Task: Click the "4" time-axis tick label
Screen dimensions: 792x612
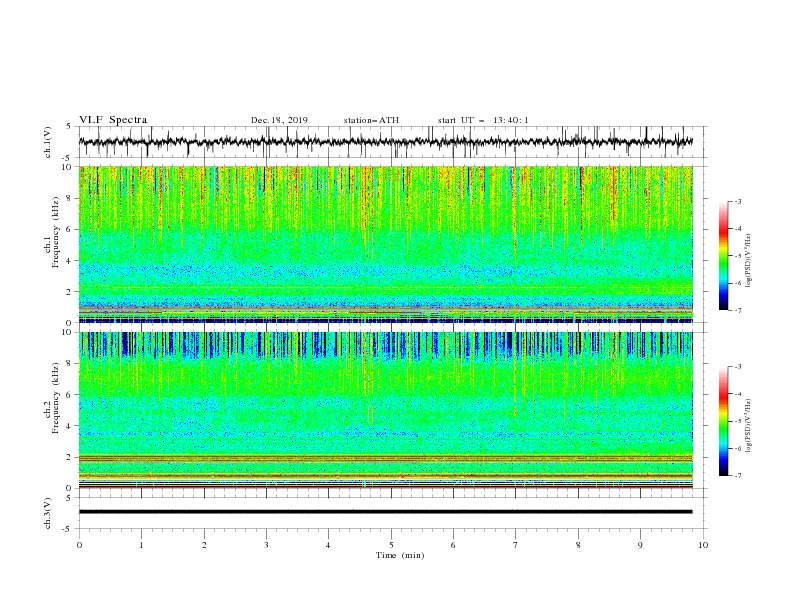Action: pos(328,545)
